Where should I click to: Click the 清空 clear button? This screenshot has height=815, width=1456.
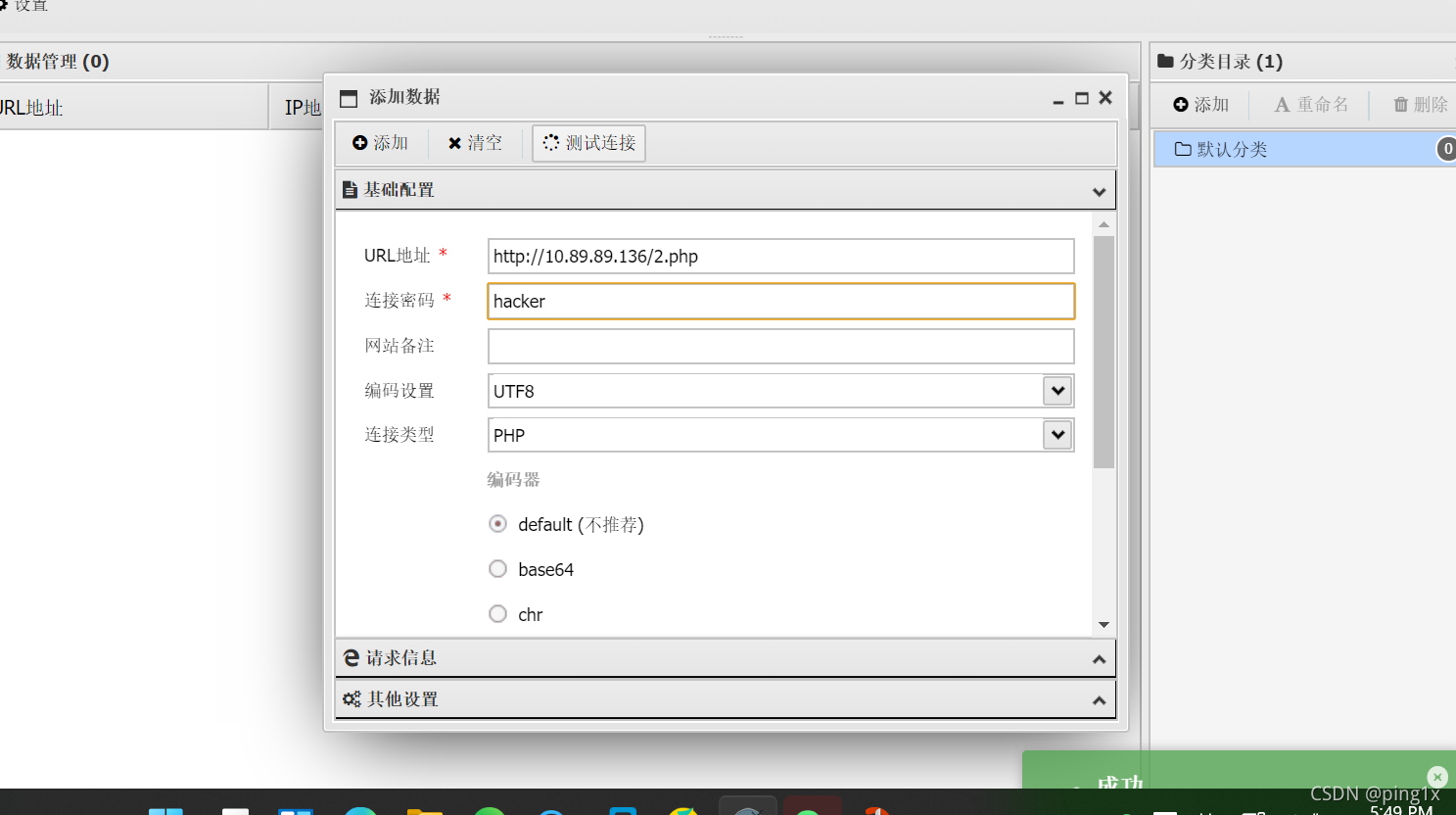[475, 143]
